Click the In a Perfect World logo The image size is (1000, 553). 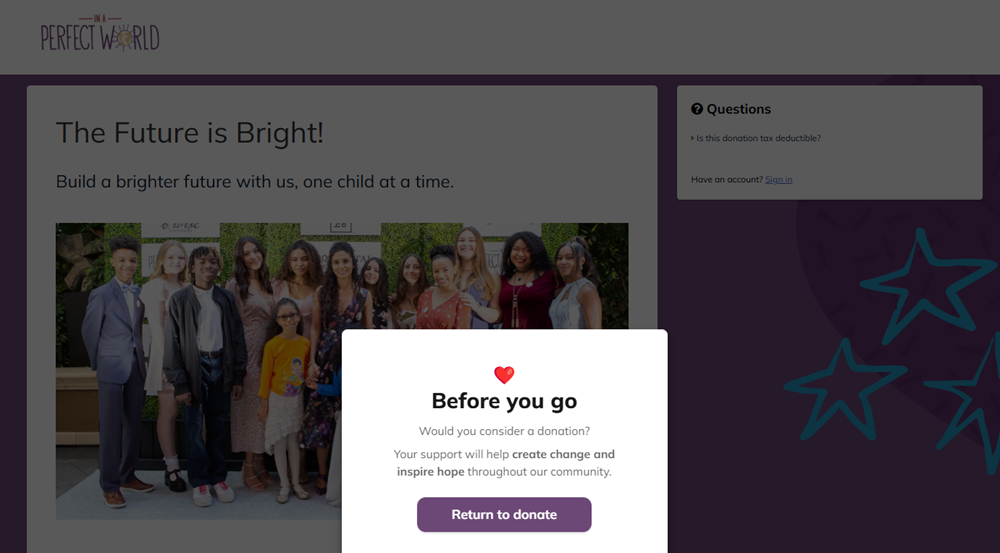click(x=100, y=35)
